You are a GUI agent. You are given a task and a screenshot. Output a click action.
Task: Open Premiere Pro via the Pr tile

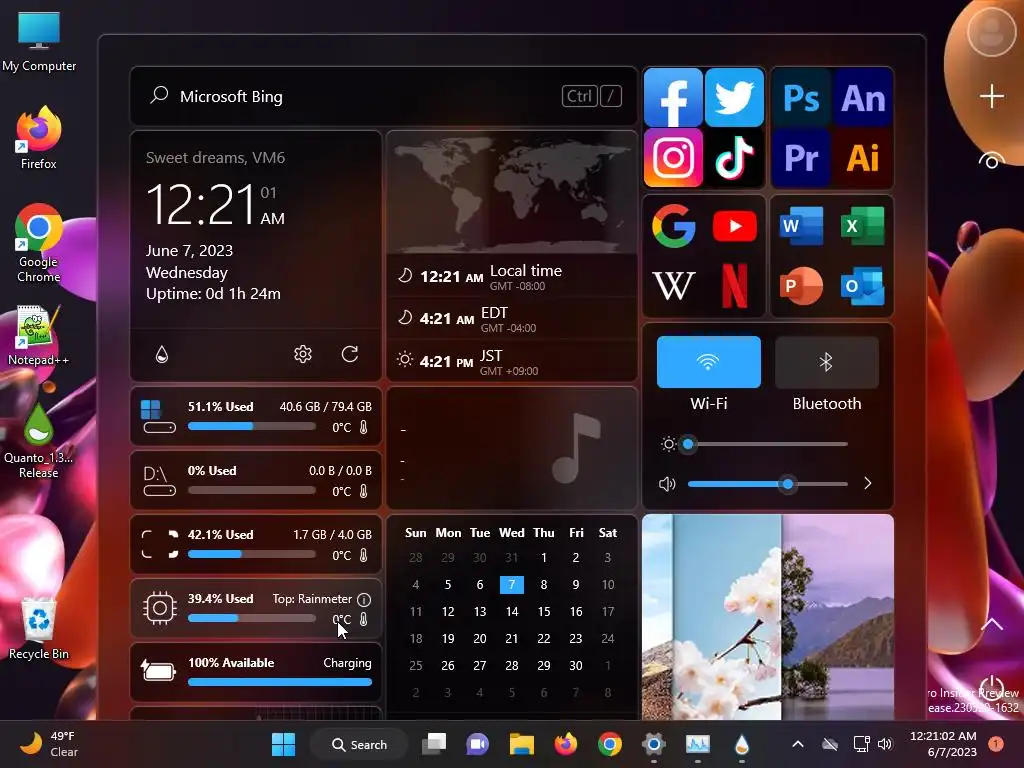tap(801, 157)
